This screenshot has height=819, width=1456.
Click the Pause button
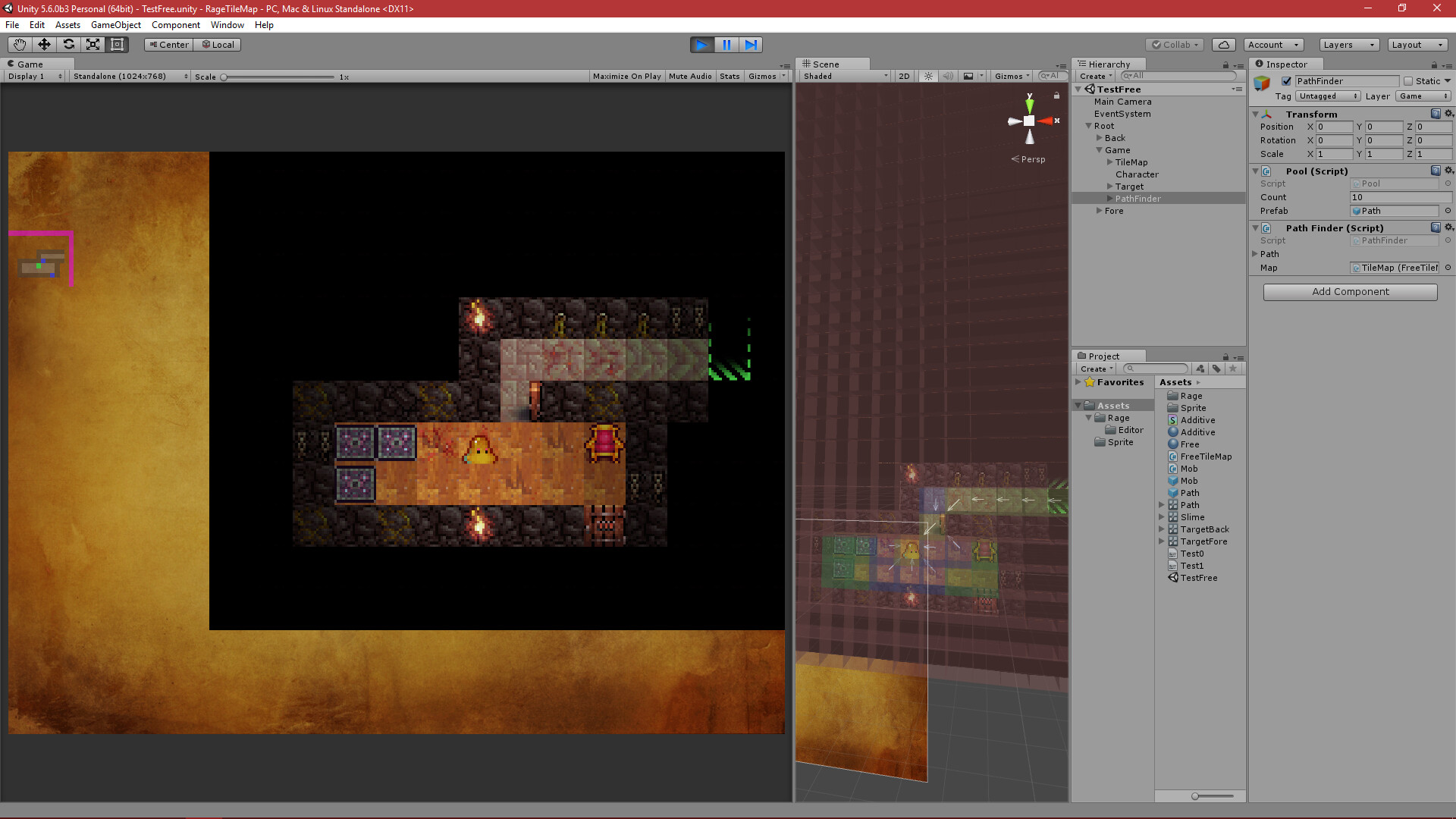(x=726, y=45)
